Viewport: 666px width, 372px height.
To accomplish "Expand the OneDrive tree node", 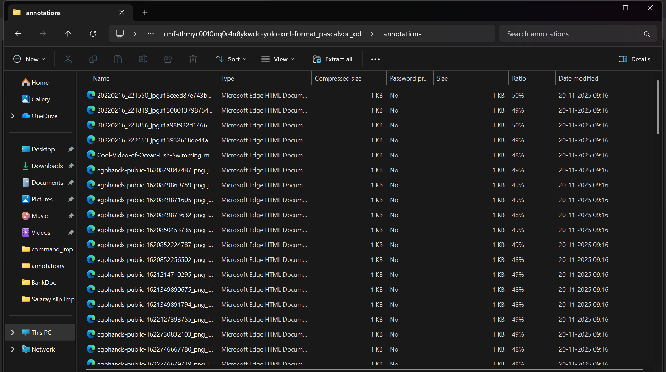I will pyautogui.click(x=12, y=116).
